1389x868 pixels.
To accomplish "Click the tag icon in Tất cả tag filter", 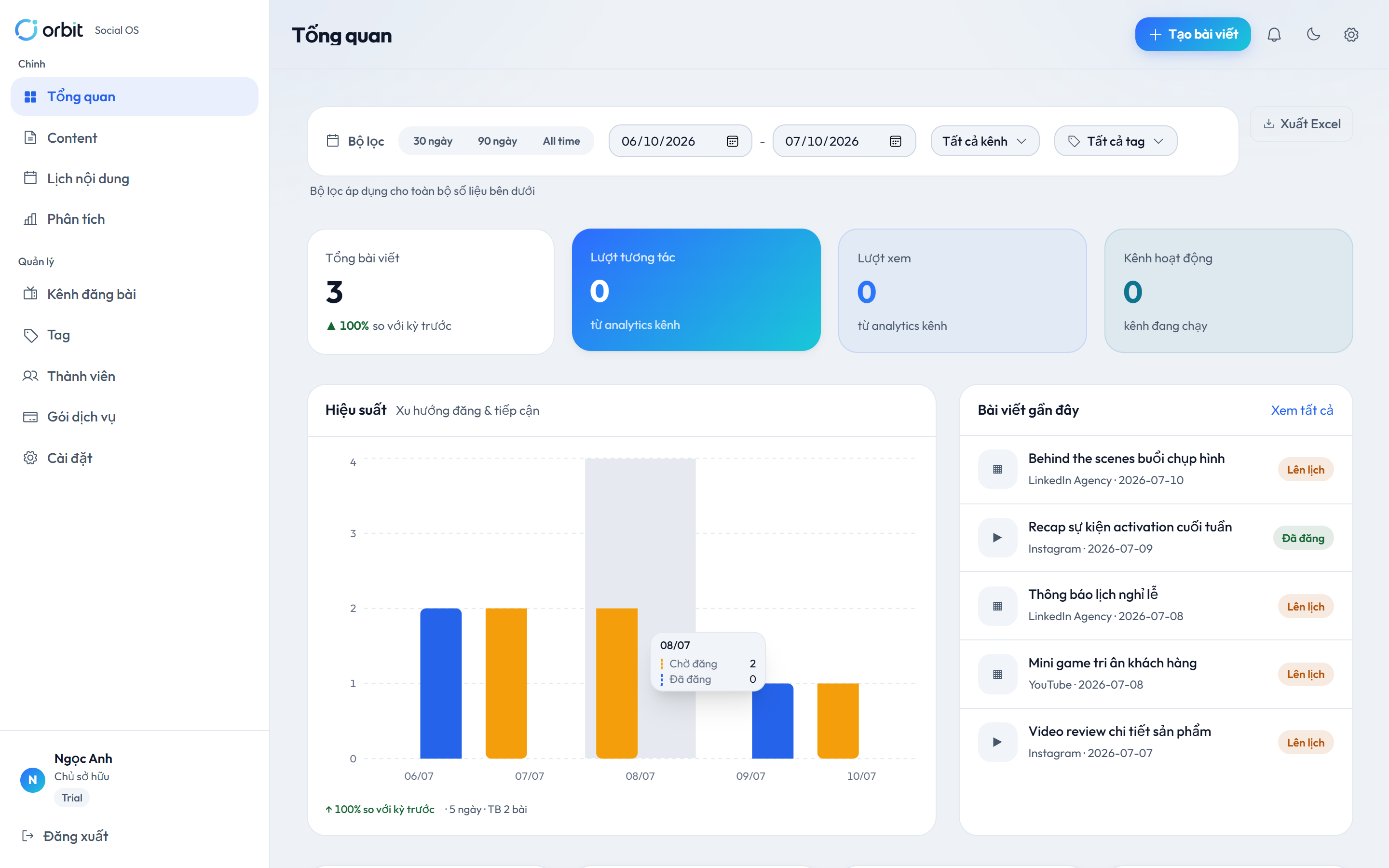I will (1074, 141).
